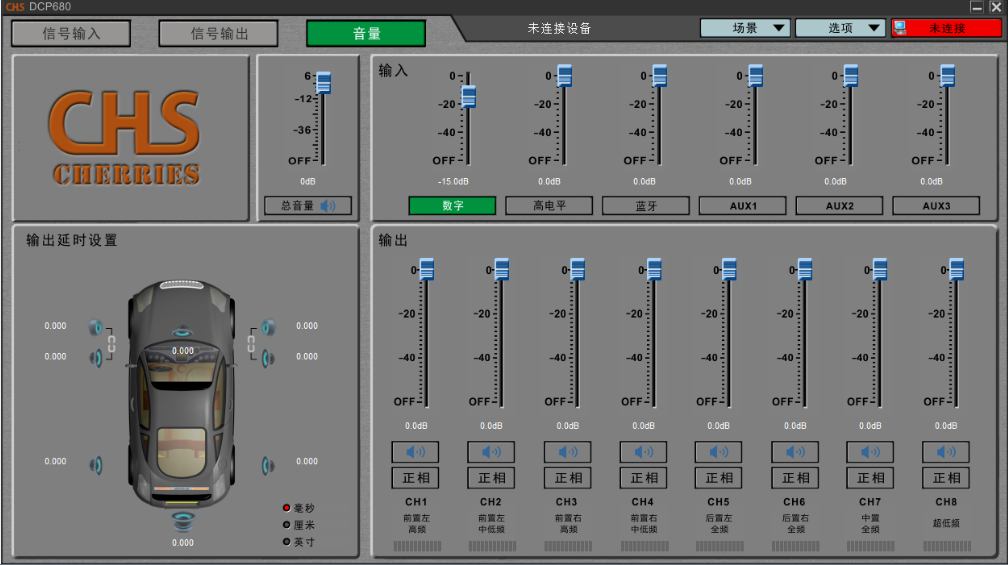Toggle CH2 phase button 正相
This screenshot has width=1008, height=565.
pyautogui.click(x=491, y=478)
